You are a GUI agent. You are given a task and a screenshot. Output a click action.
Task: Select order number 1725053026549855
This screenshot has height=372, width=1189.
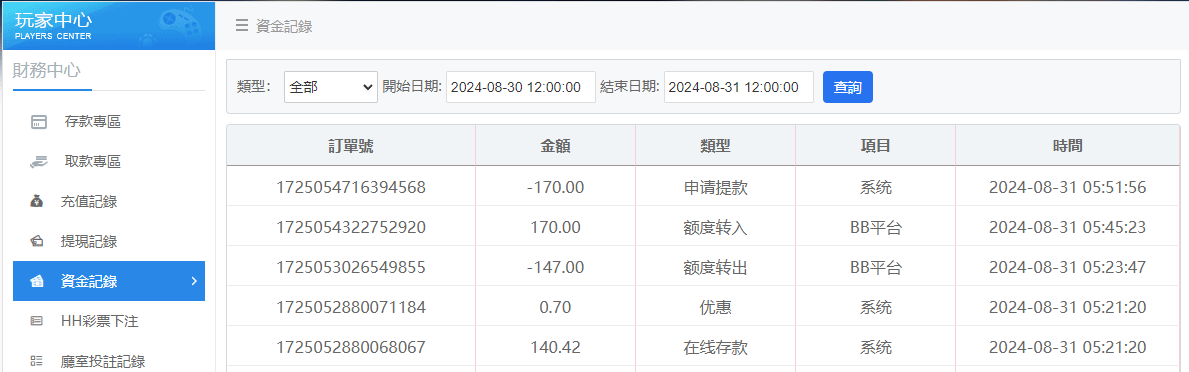(x=351, y=267)
